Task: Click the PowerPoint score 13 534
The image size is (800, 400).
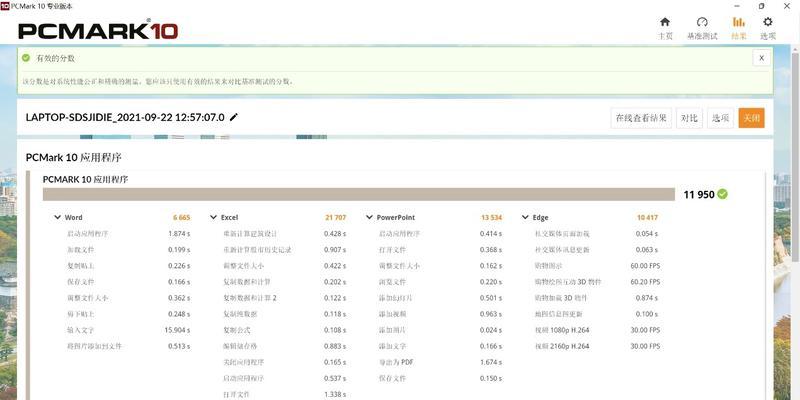Action: coord(491,217)
